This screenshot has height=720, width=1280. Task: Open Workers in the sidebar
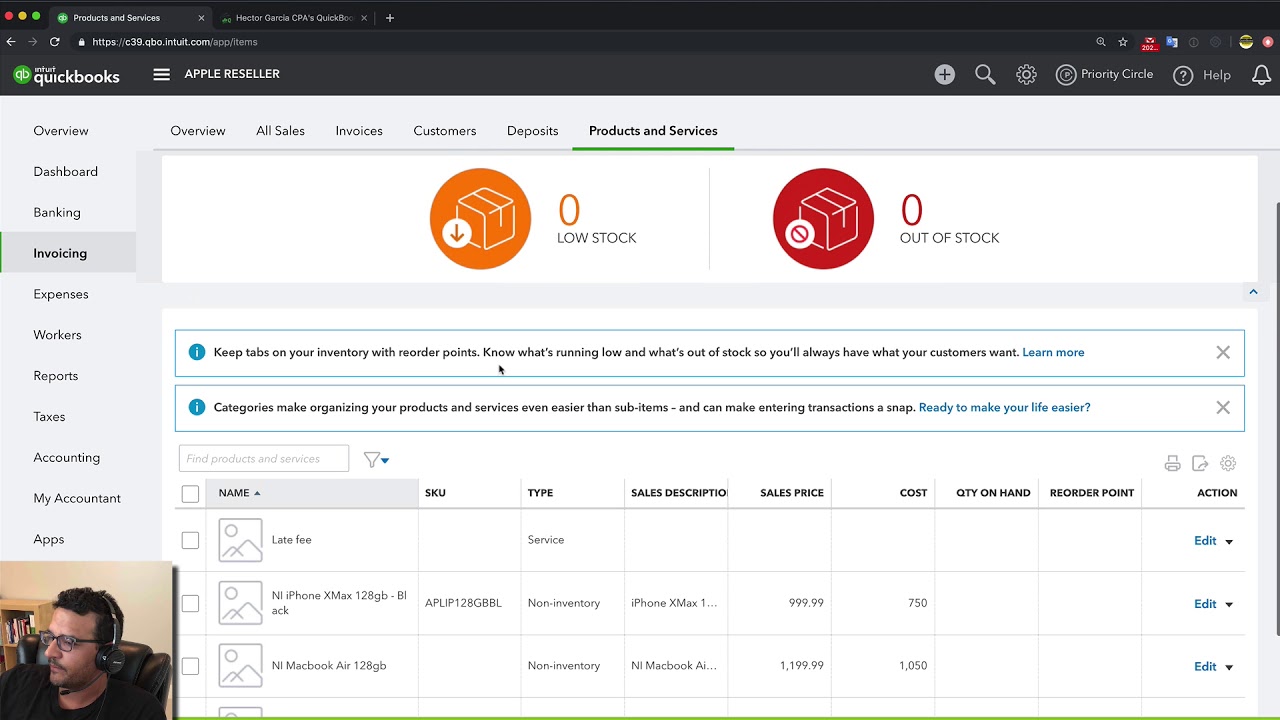point(58,335)
